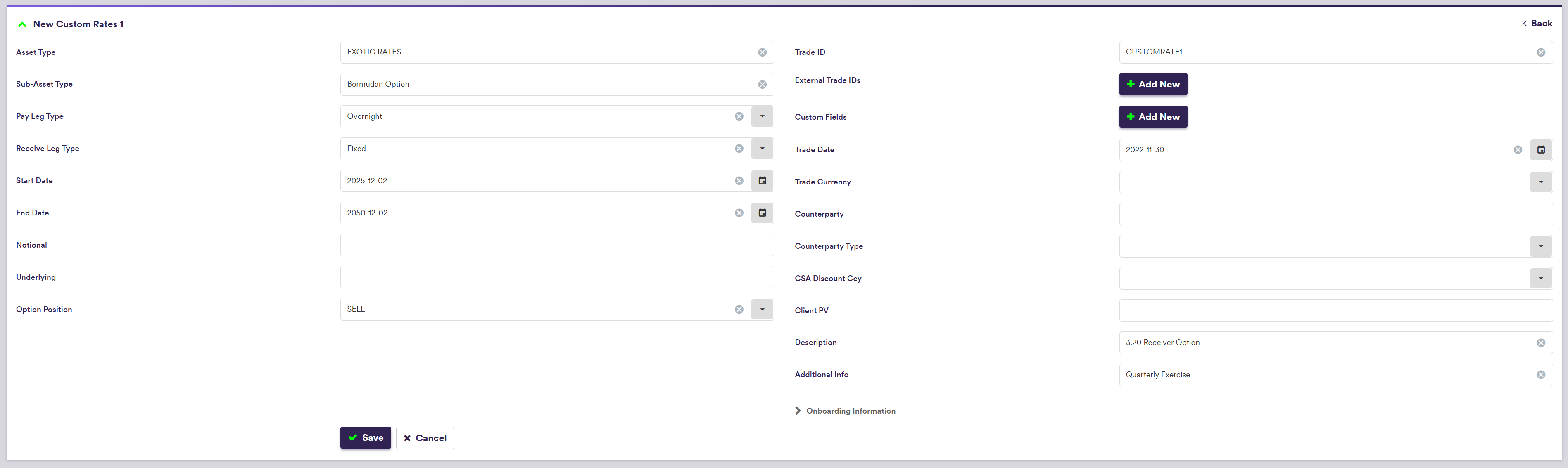Viewport: 1568px width, 468px height.
Task: Clear the Additional Info Quarterly Exercise text
Action: point(1541,375)
